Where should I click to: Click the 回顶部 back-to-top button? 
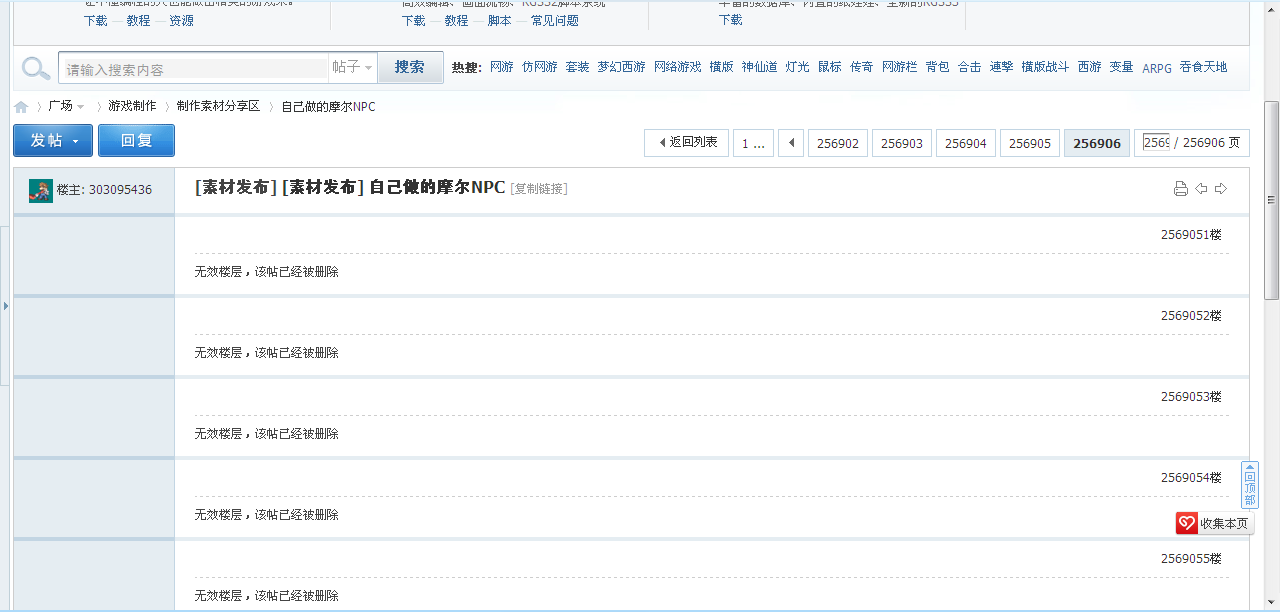tap(1249, 486)
